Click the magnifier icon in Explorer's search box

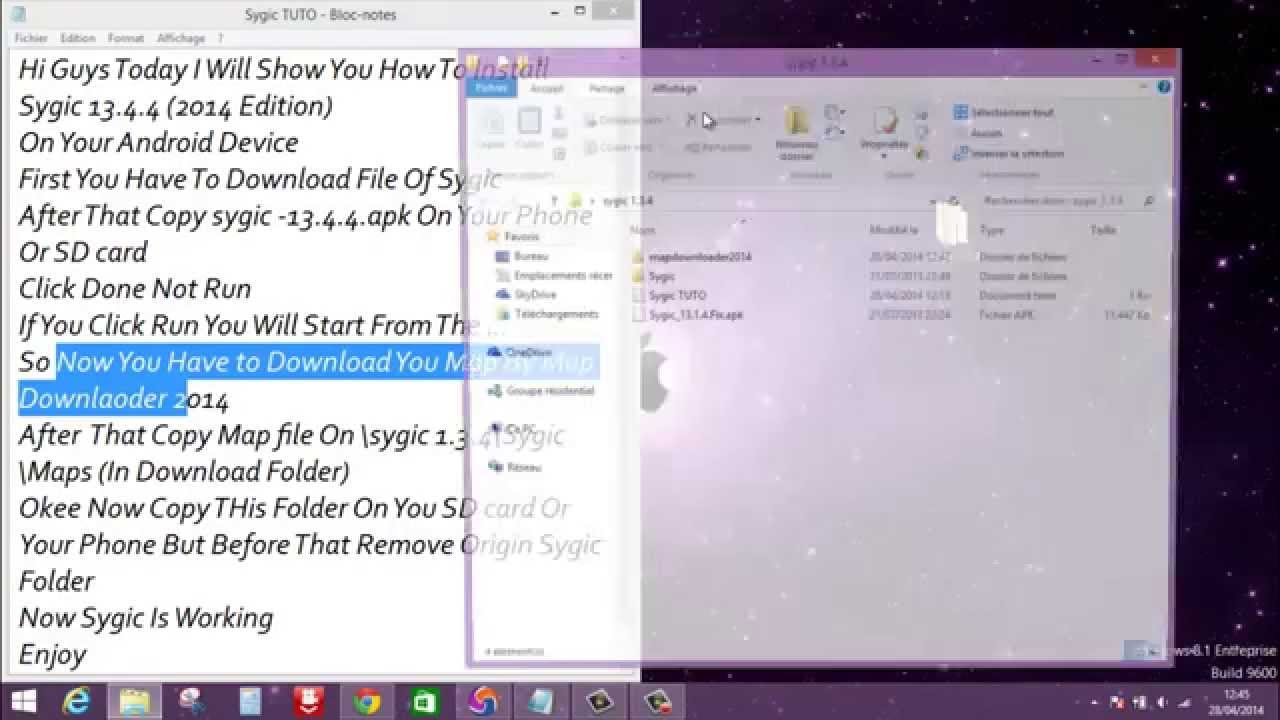click(x=1149, y=201)
